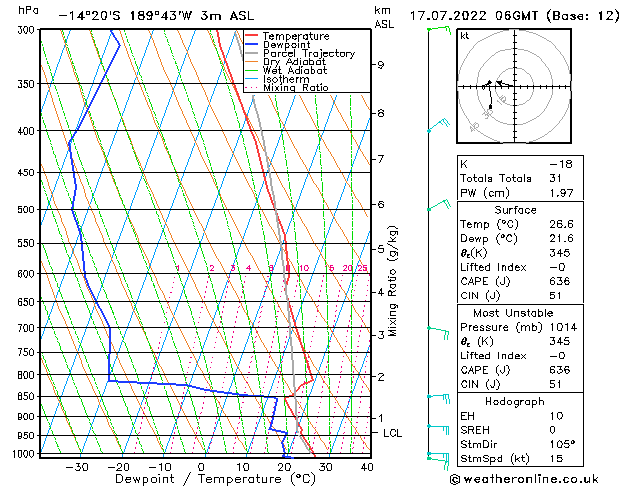This screenshot has width=629, height=486.
Task: Click the 'Temperature' legend entry
Action: 296,36
